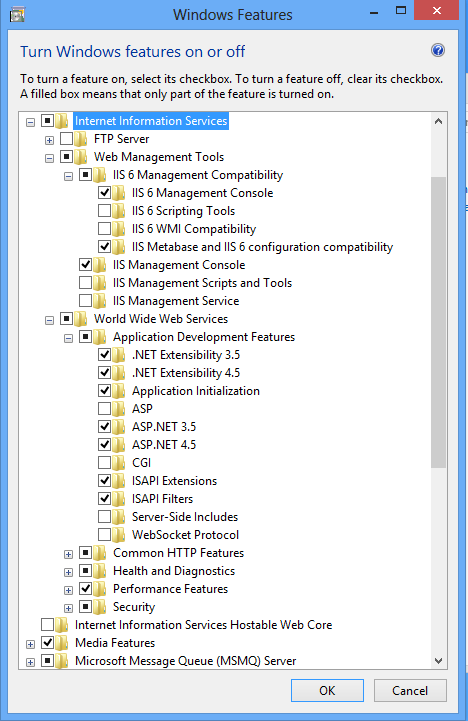Enable the IIS 6 Scripting Tools checkbox
This screenshot has width=468, height=721.
(104, 211)
